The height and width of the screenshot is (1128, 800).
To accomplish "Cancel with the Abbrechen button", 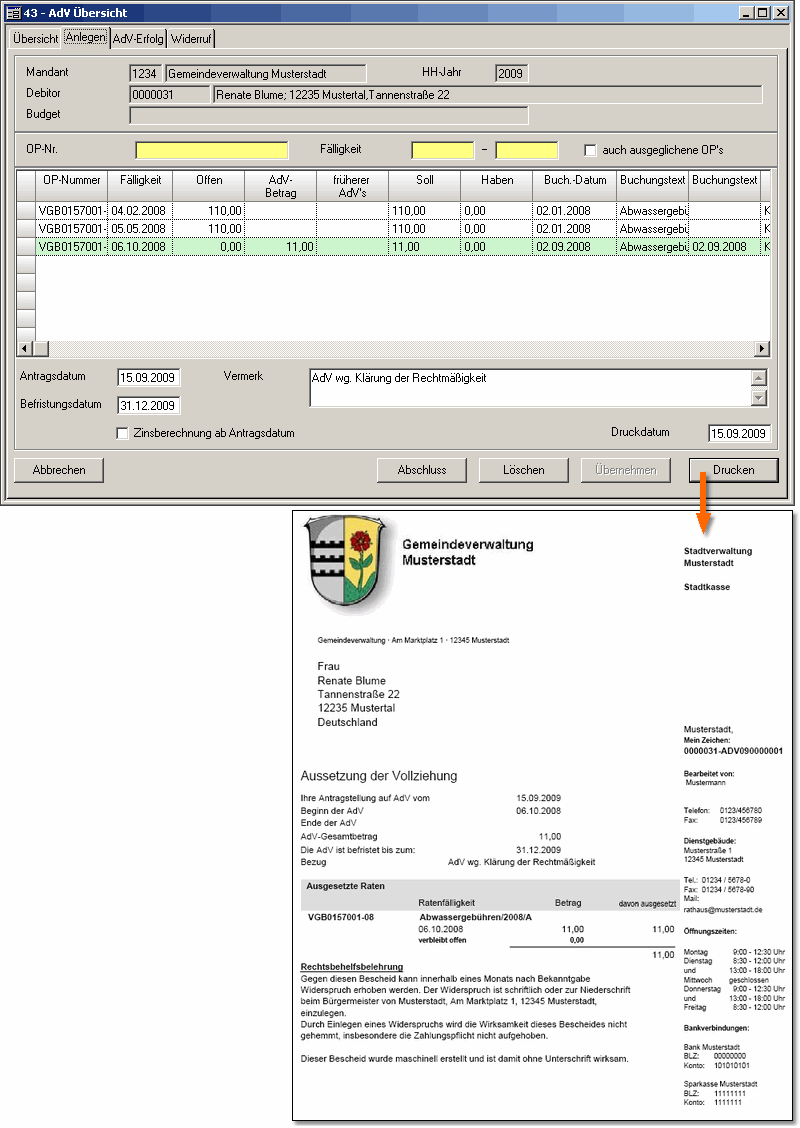I will point(59,470).
